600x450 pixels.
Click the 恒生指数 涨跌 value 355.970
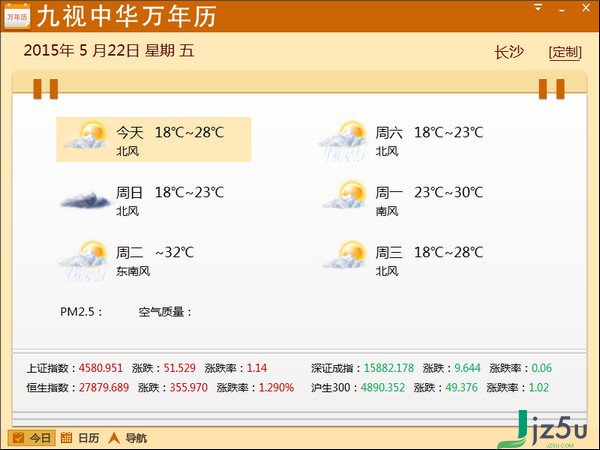(189, 388)
